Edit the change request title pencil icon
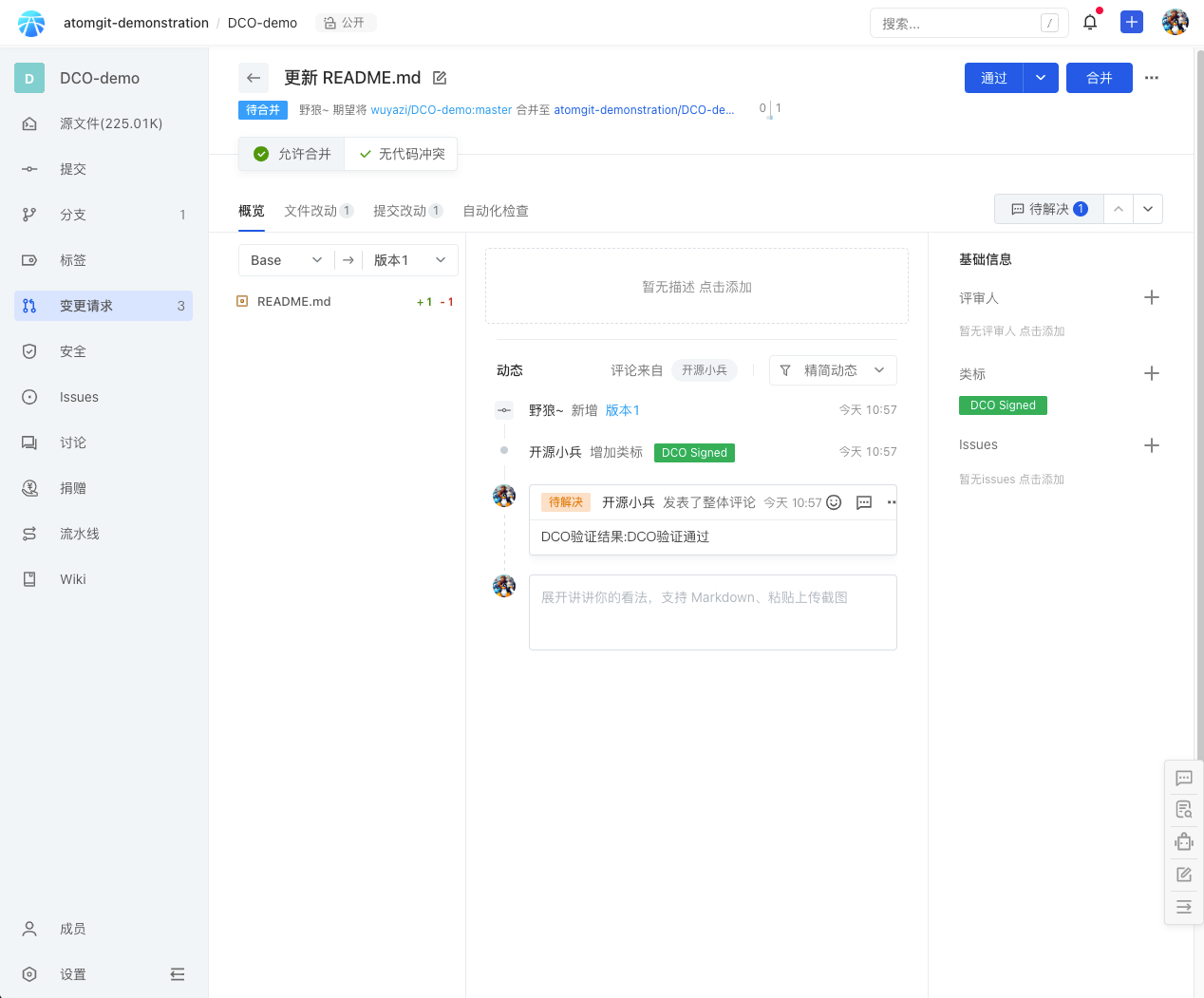This screenshot has width=1204, height=998. (440, 78)
